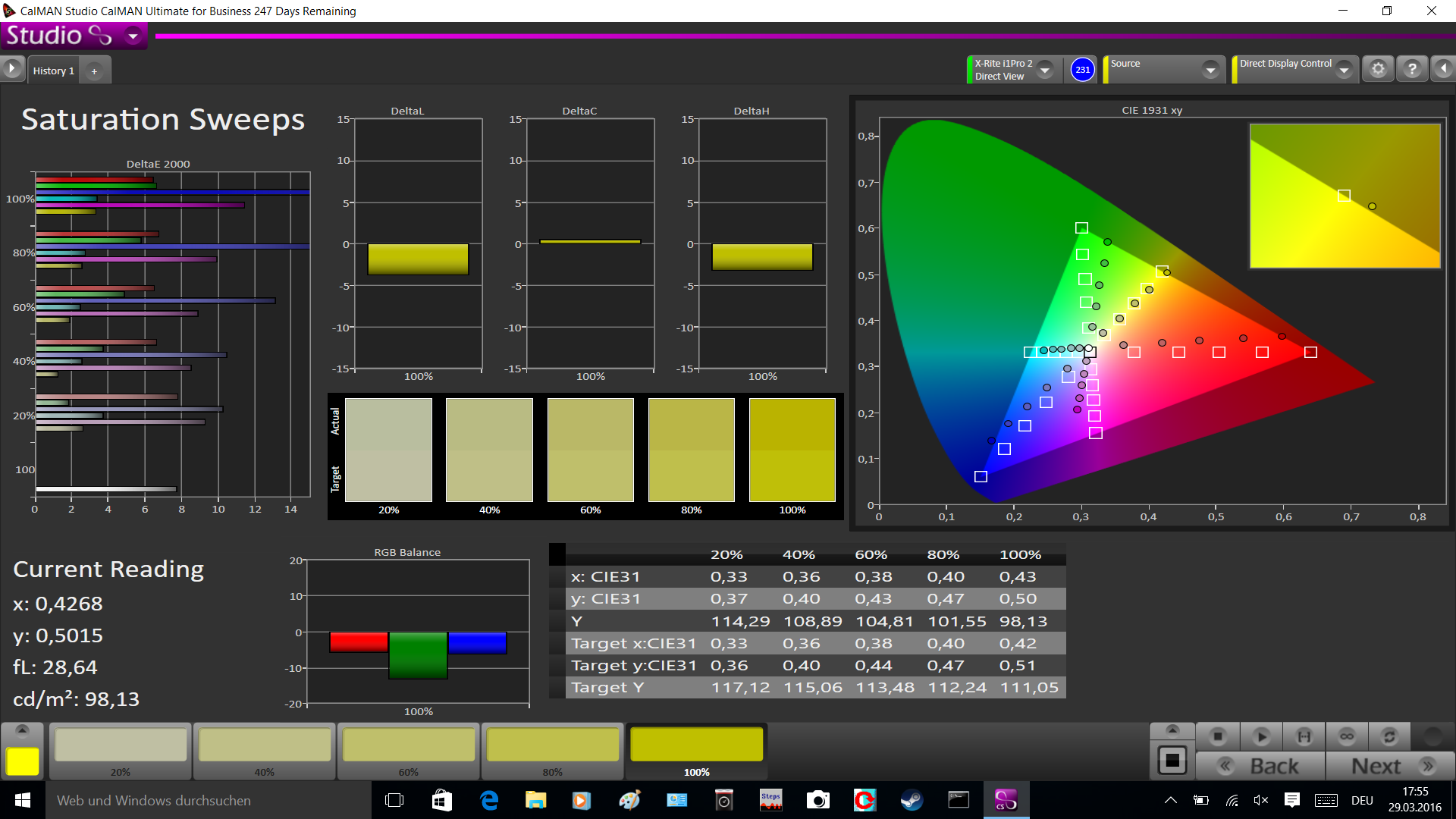Toggle the left panel arrow beside History
Screen dimensions: 1456x819
12,69
